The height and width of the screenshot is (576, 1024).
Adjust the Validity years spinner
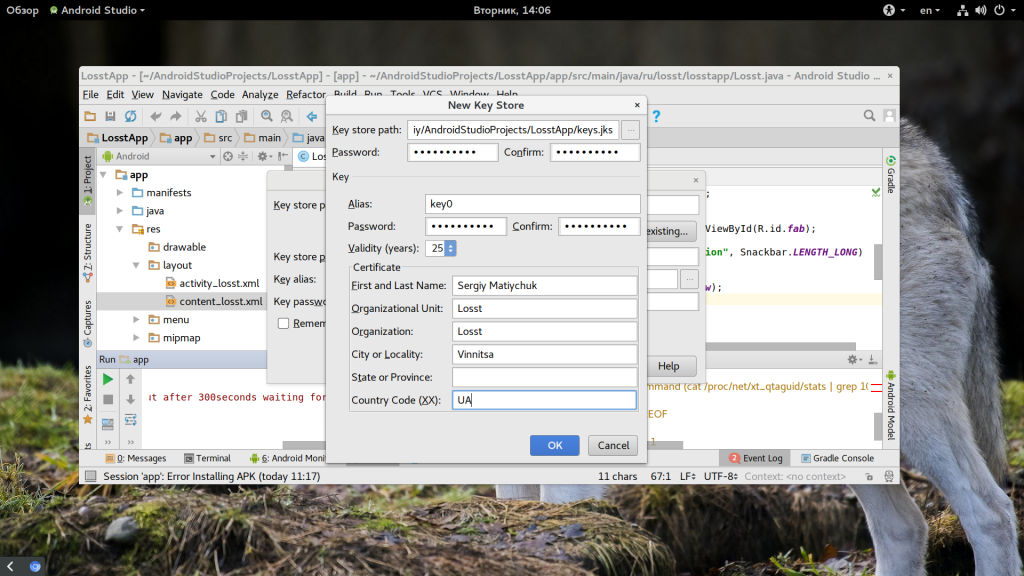[x=450, y=248]
